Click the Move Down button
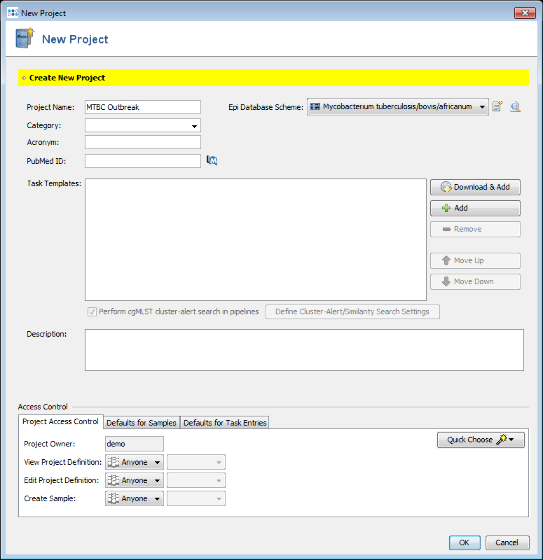The width and height of the screenshot is (543, 560). [x=475, y=282]
